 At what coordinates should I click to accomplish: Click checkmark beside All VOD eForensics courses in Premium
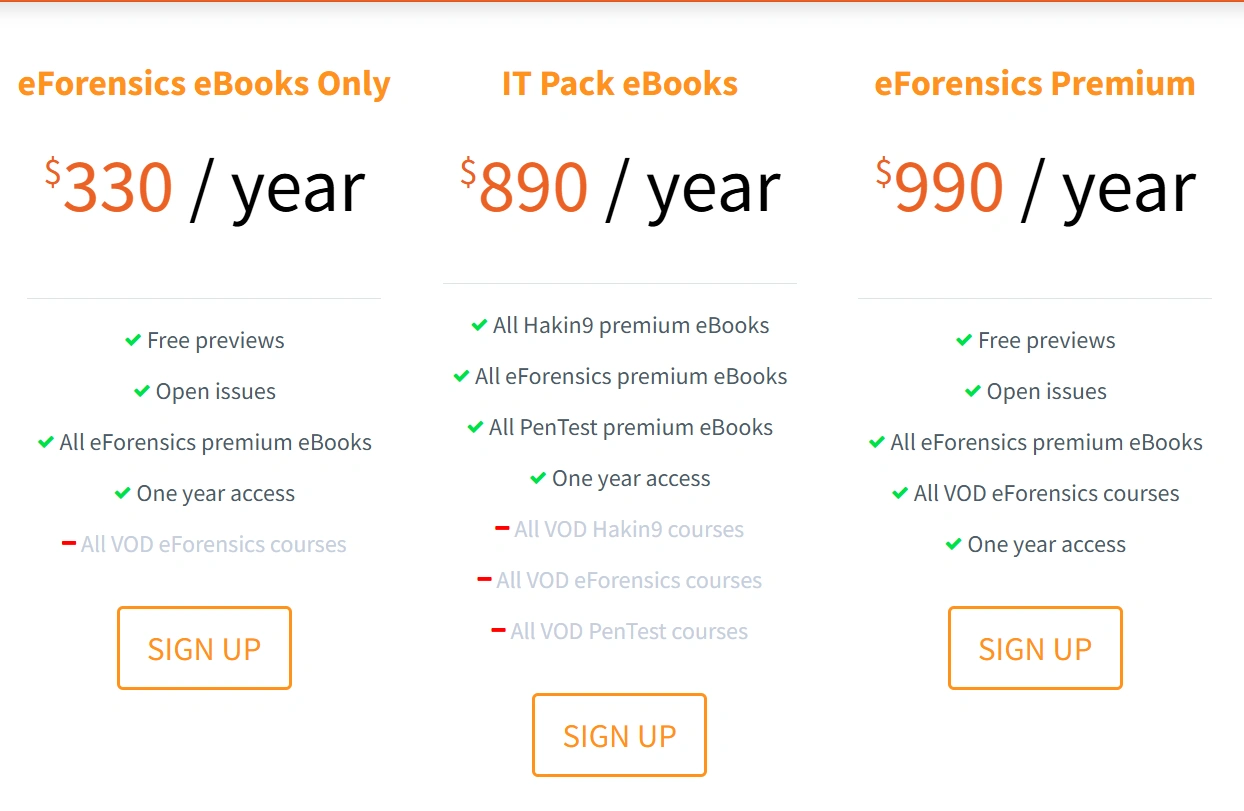[x=900, y=493]
